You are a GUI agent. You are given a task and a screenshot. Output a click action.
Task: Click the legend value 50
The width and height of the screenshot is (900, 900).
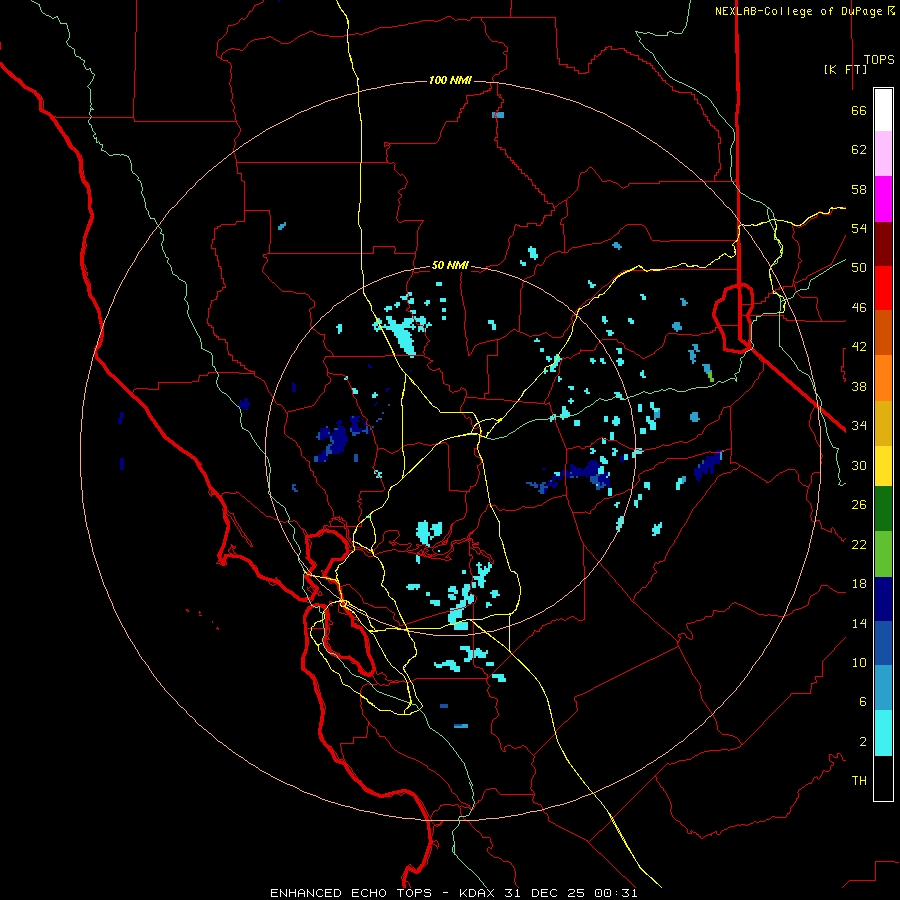pyautogui.click(x=859, y=268)
